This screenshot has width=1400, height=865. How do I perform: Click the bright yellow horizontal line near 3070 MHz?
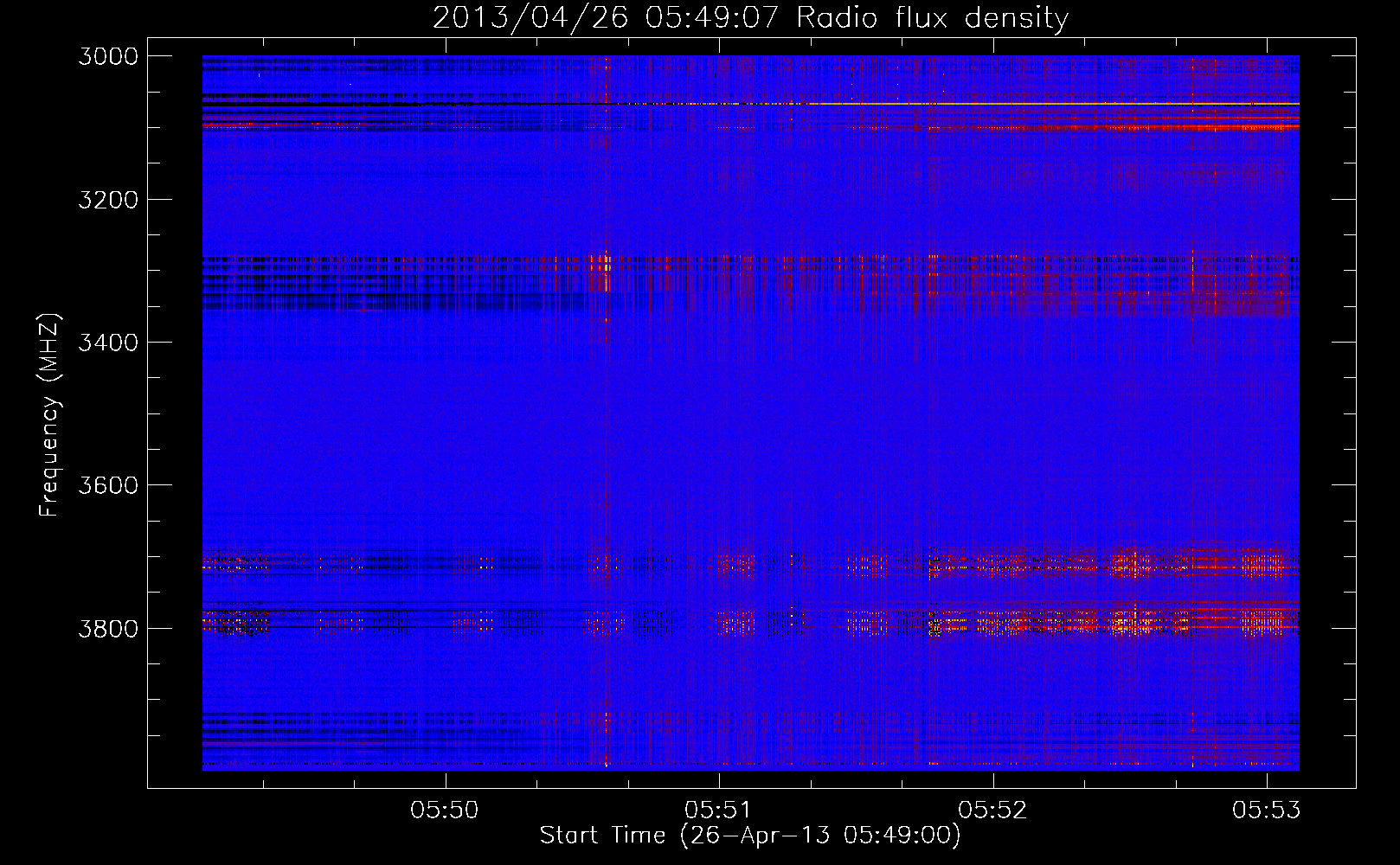click(x=1051, y=104)
